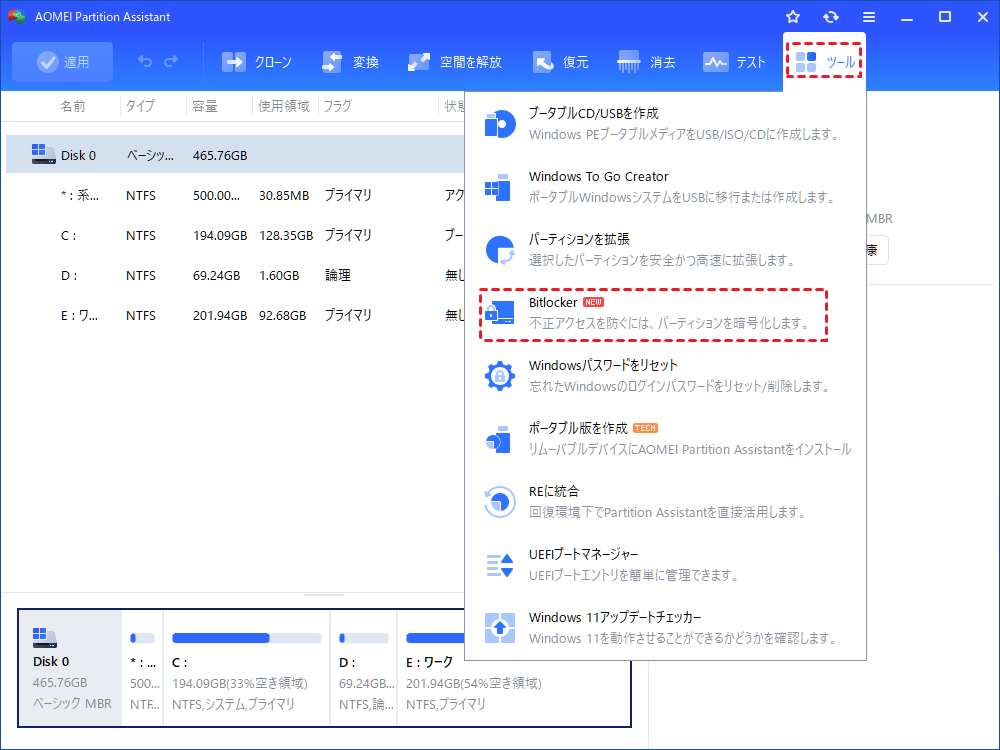
Task: Click the password reset gear-lock icon
Action: point(500,376)
